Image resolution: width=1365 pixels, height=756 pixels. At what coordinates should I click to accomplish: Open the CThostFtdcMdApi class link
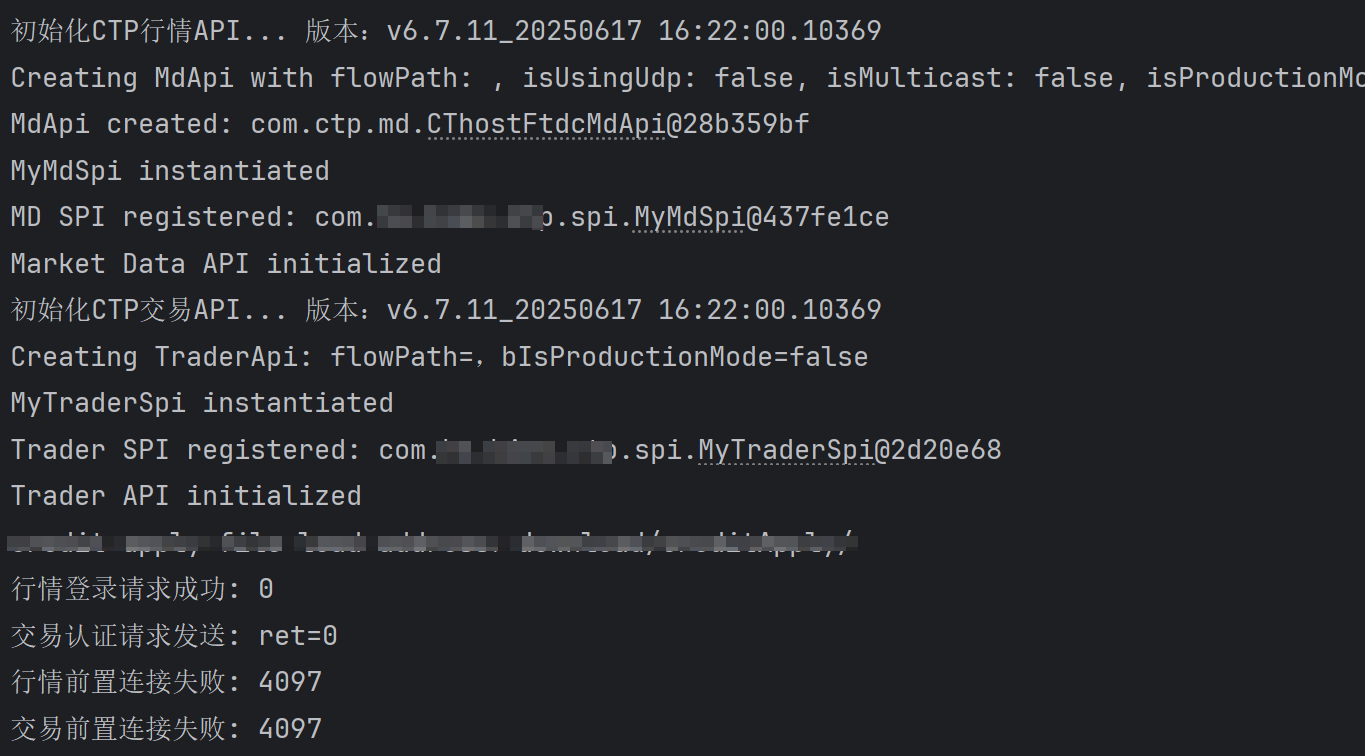pyautogui.click(x=546, y=124)
